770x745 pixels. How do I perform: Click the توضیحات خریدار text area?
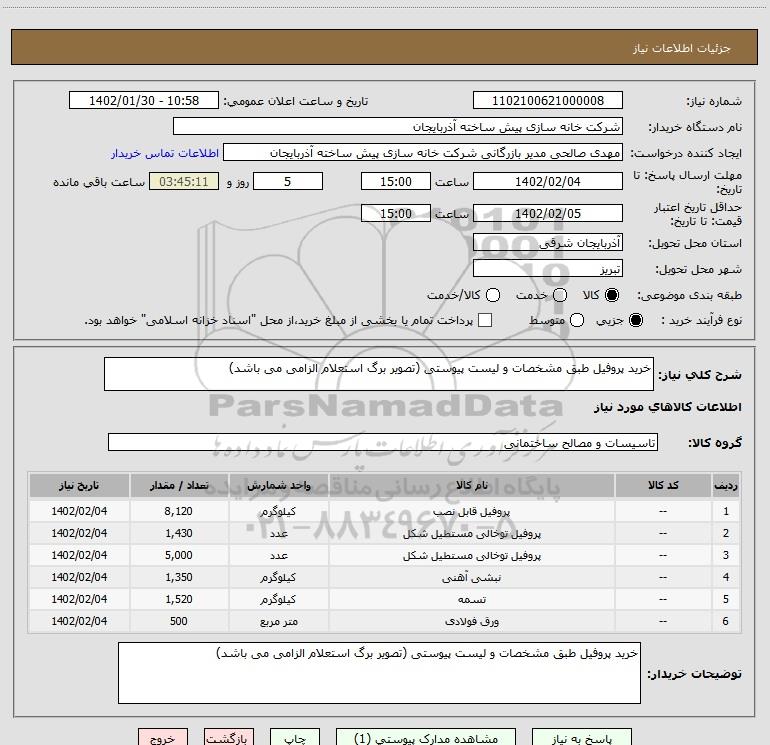click(x=379, y=673)
